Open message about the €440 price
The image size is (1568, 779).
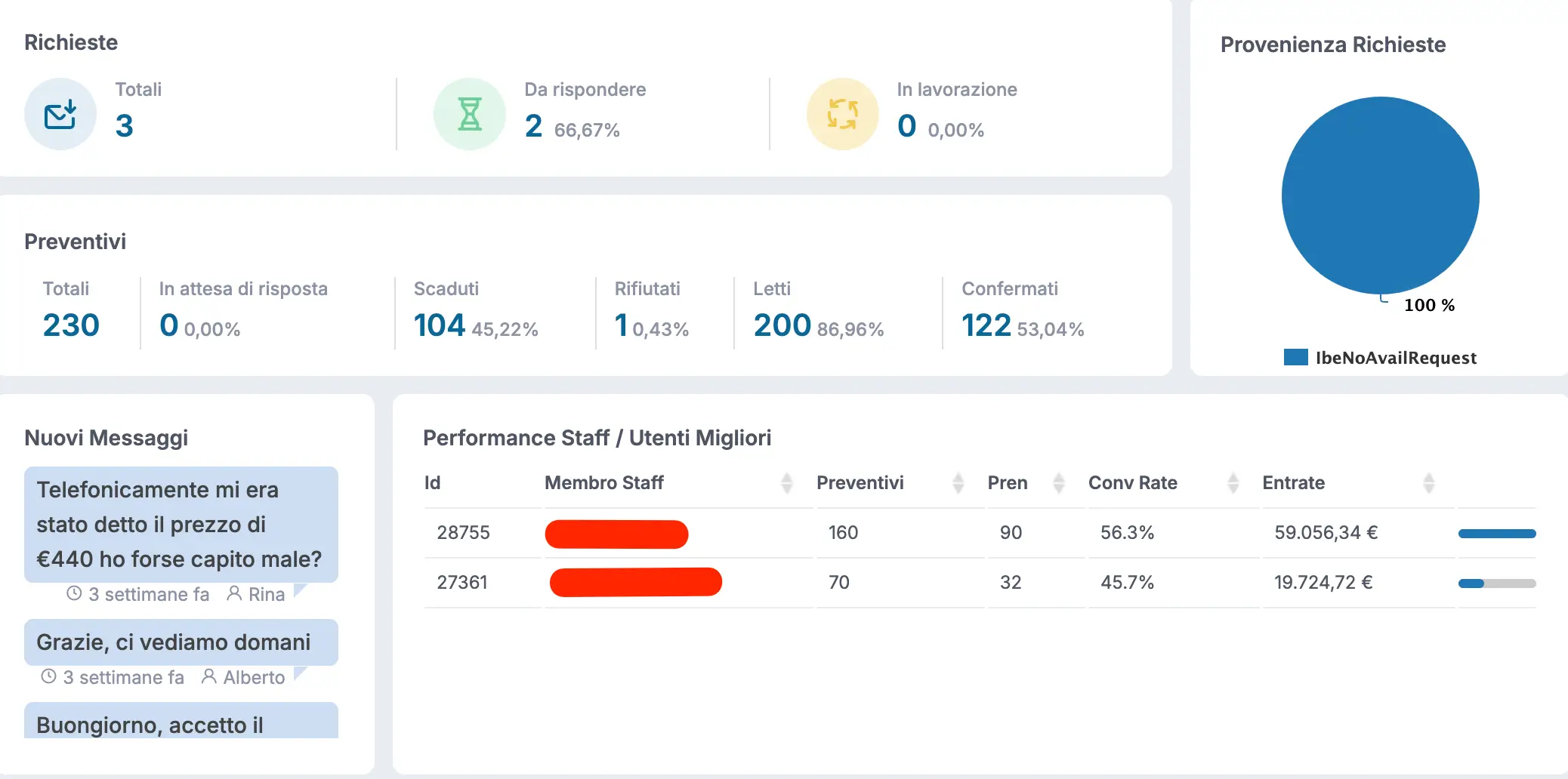coord(181,525)
